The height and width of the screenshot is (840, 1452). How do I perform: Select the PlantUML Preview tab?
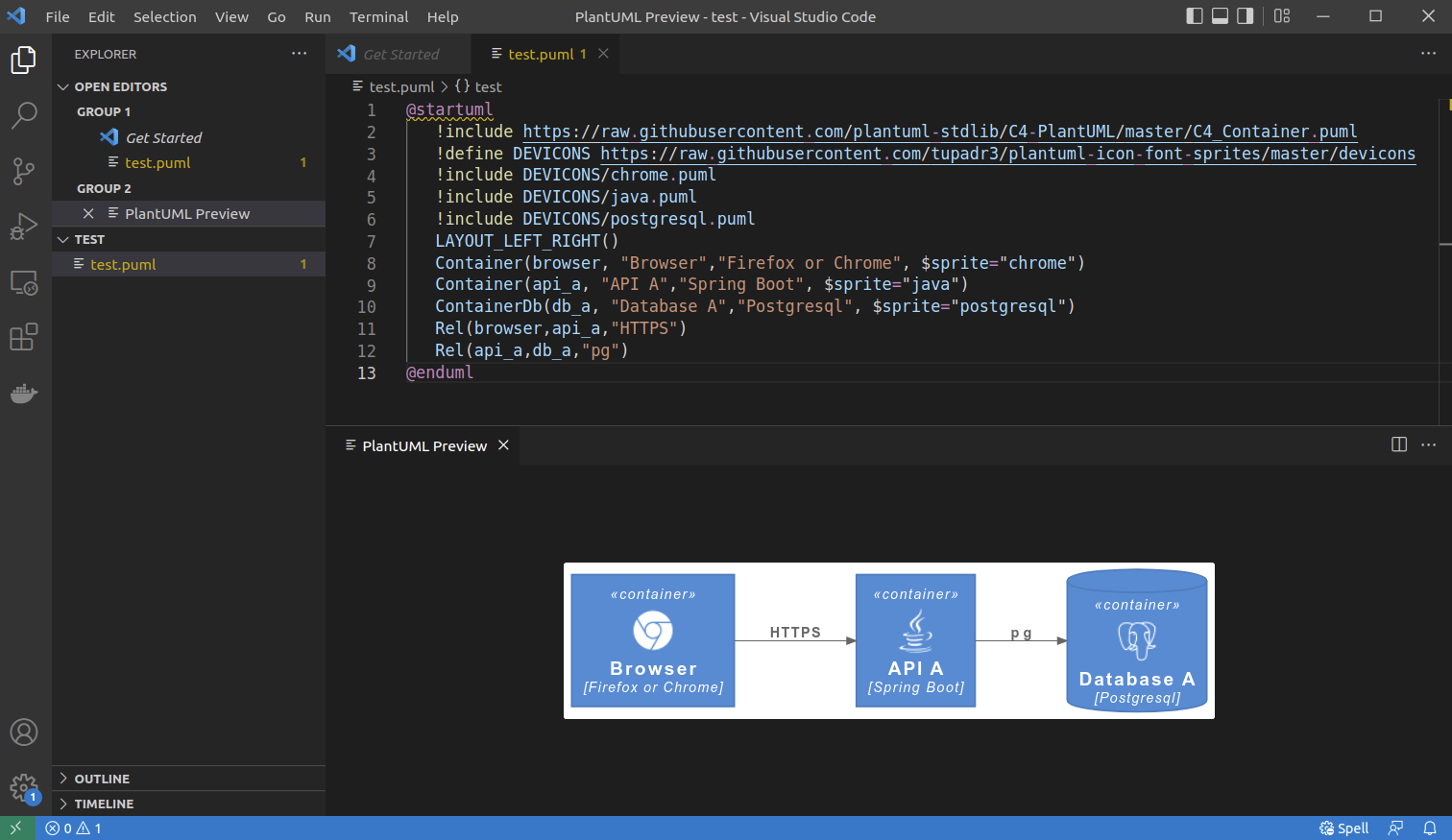[424, 445]
